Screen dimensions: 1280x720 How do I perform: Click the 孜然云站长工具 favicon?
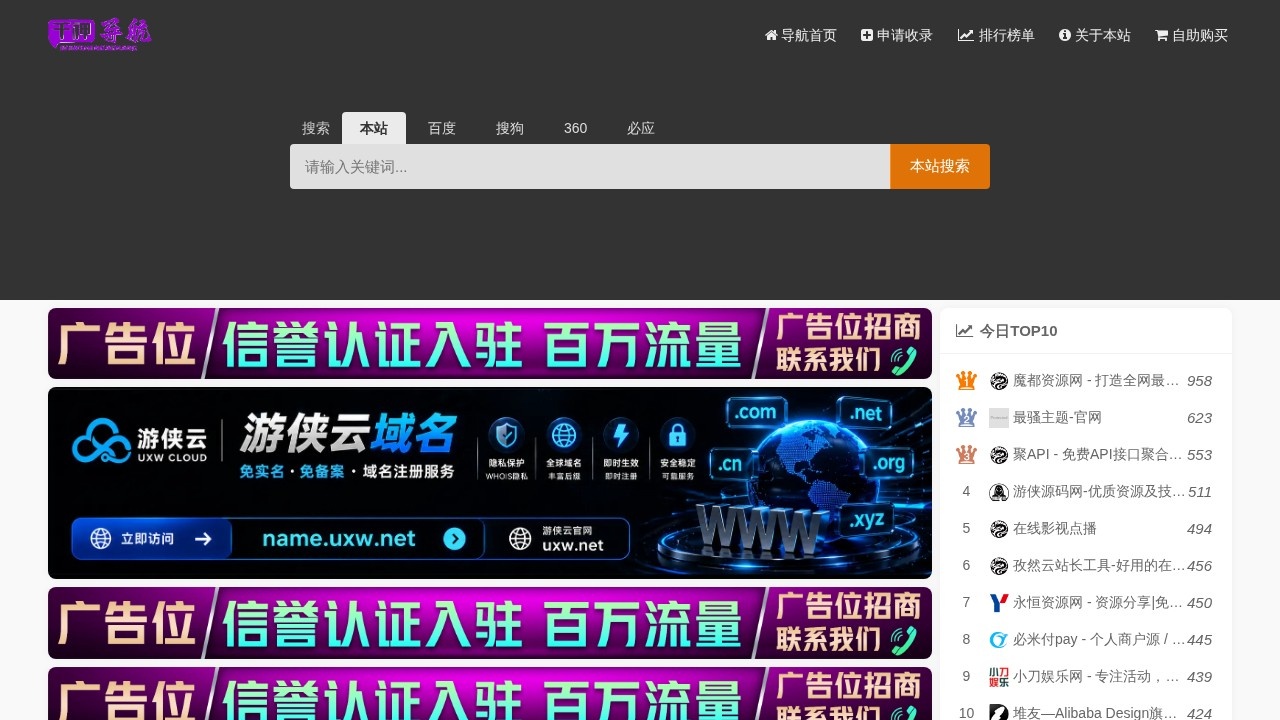pos(999,566)
